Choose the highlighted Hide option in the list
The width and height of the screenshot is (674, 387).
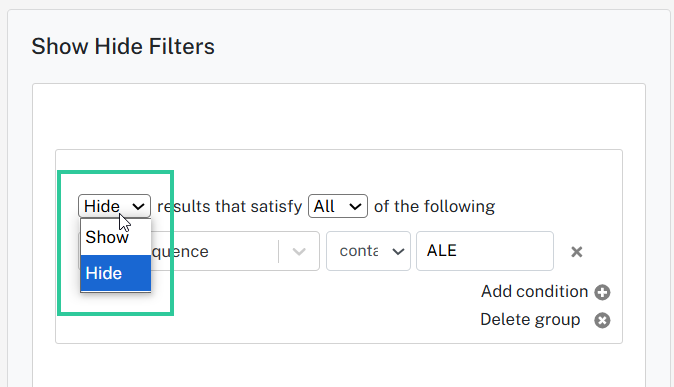tap(116, 273)
